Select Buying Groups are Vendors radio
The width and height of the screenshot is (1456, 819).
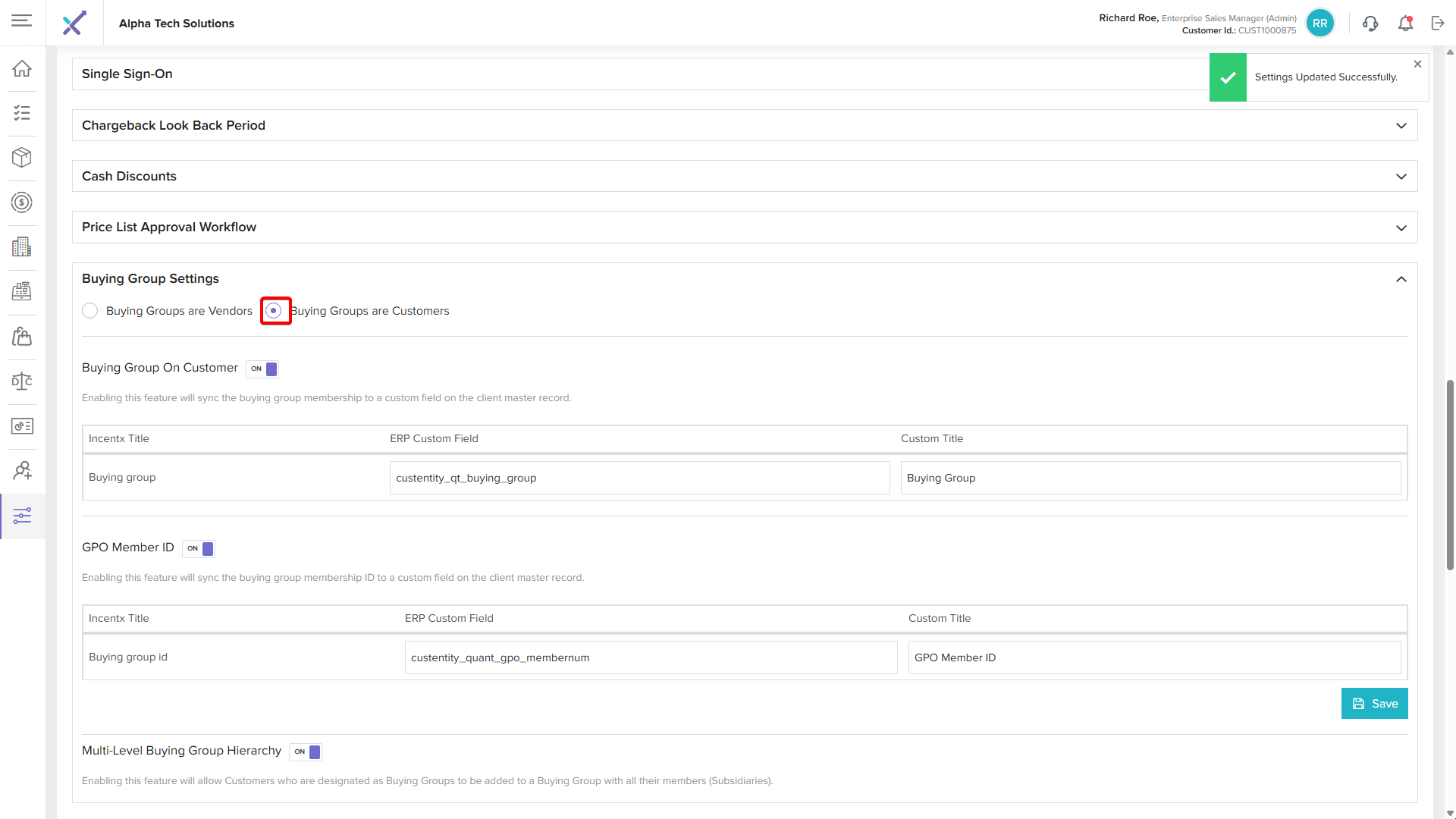click(x=90, y=311)
